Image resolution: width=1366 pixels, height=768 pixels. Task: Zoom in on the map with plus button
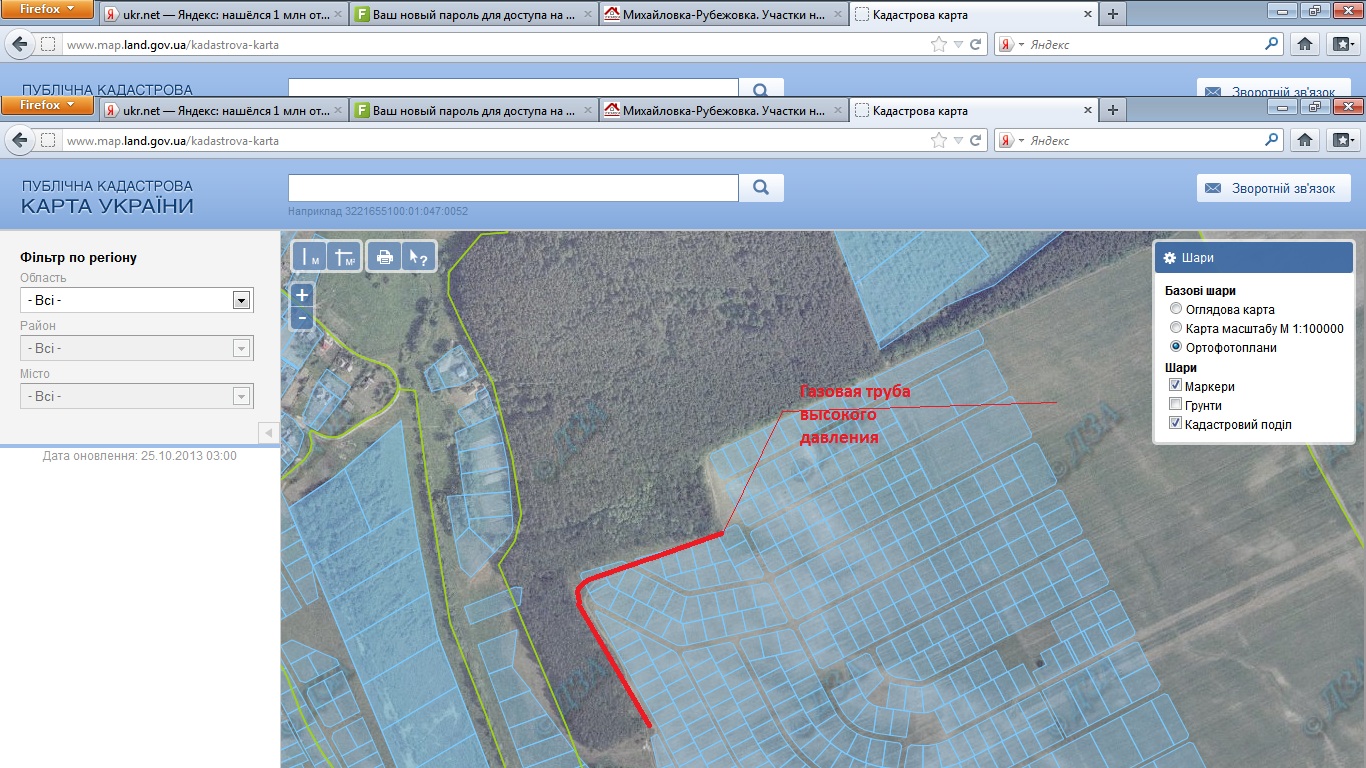(x=302, y=295)
